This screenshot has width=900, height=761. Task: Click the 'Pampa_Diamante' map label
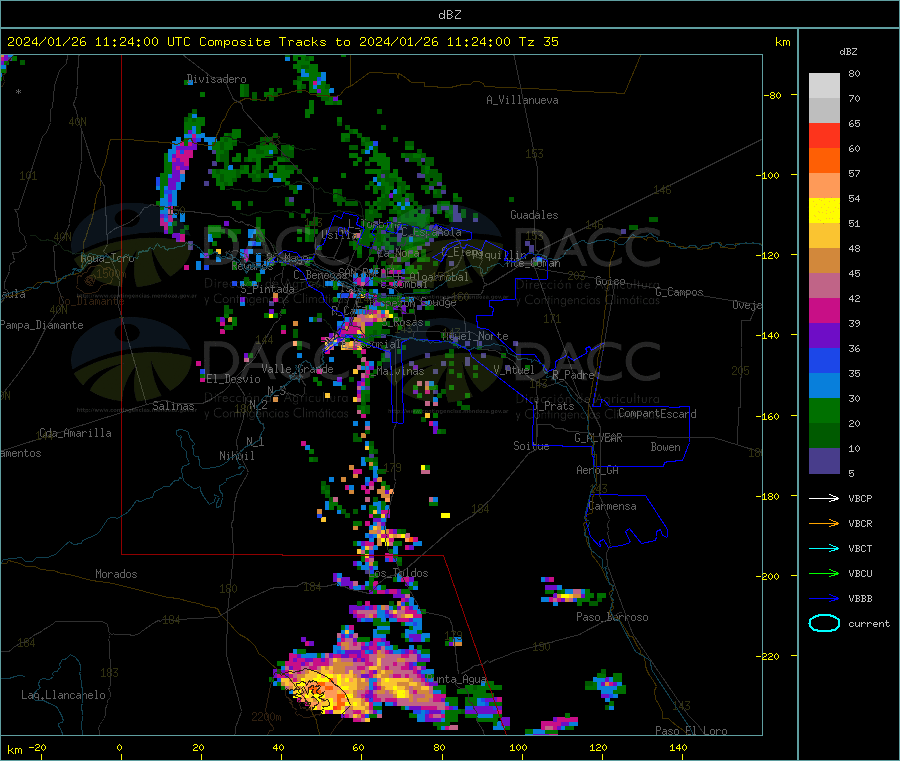(41, 325)
